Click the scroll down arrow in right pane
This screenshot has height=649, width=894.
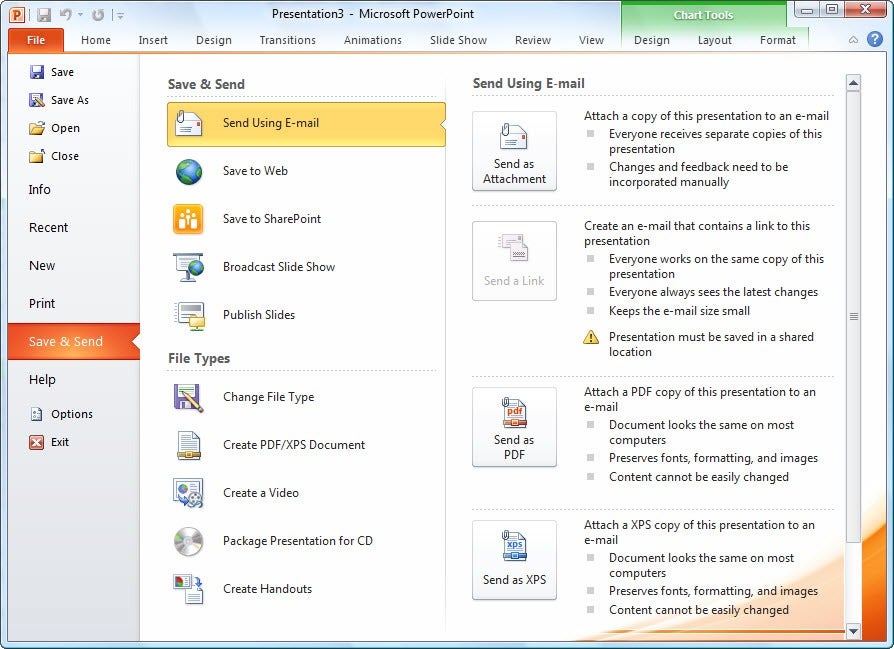pyautogui.click(x=853, y=631)
